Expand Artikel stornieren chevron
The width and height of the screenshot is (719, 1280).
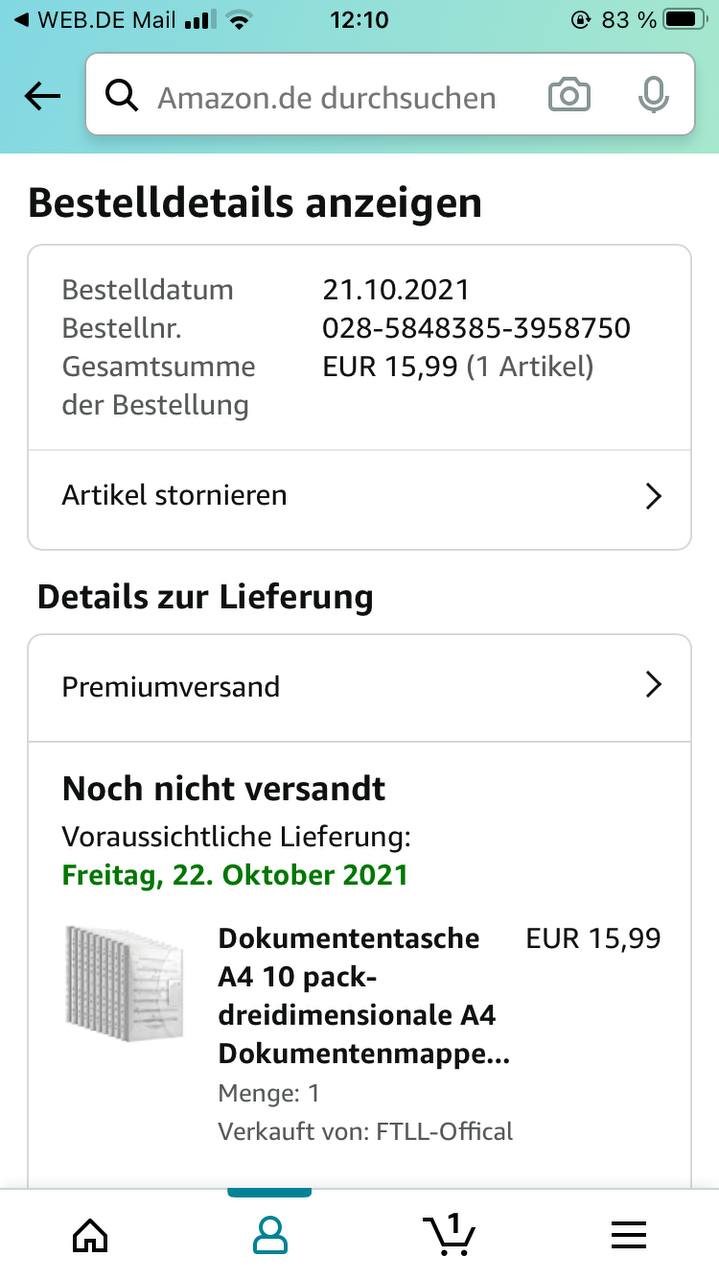pyautogui.click(x=653, y=496)
